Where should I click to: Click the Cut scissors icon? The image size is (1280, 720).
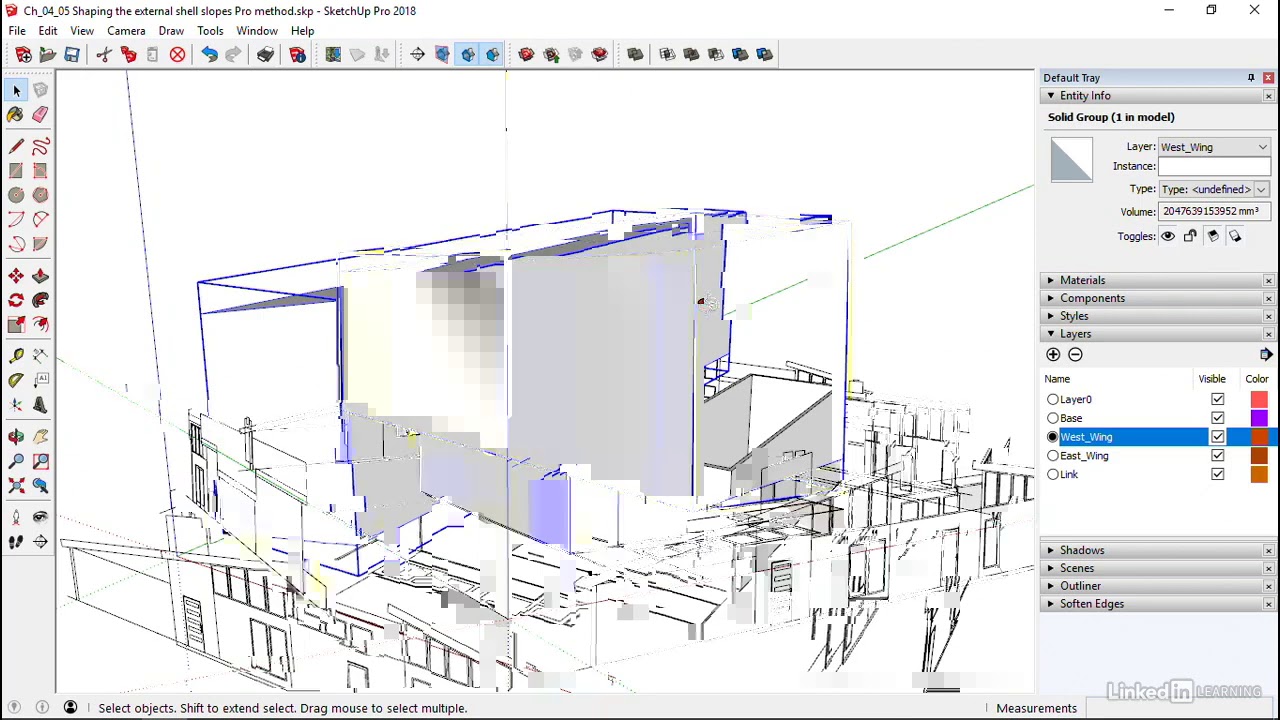[x=104, y=54]
